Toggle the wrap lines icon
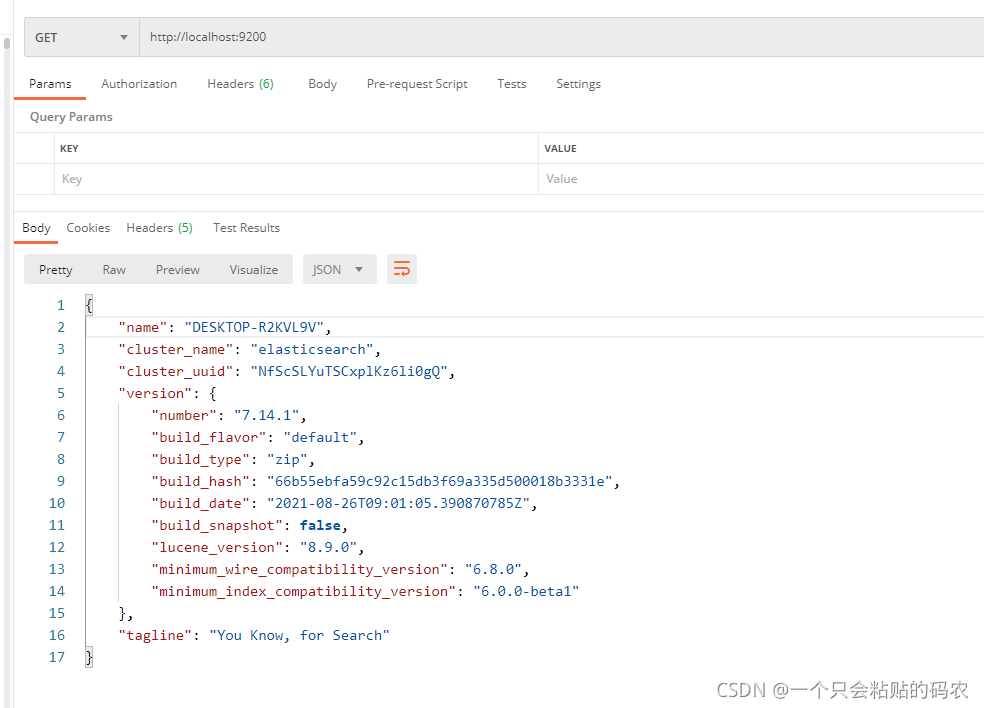This screenshot has height=708, width=984. pyautogui.click(x=402, y=269)
